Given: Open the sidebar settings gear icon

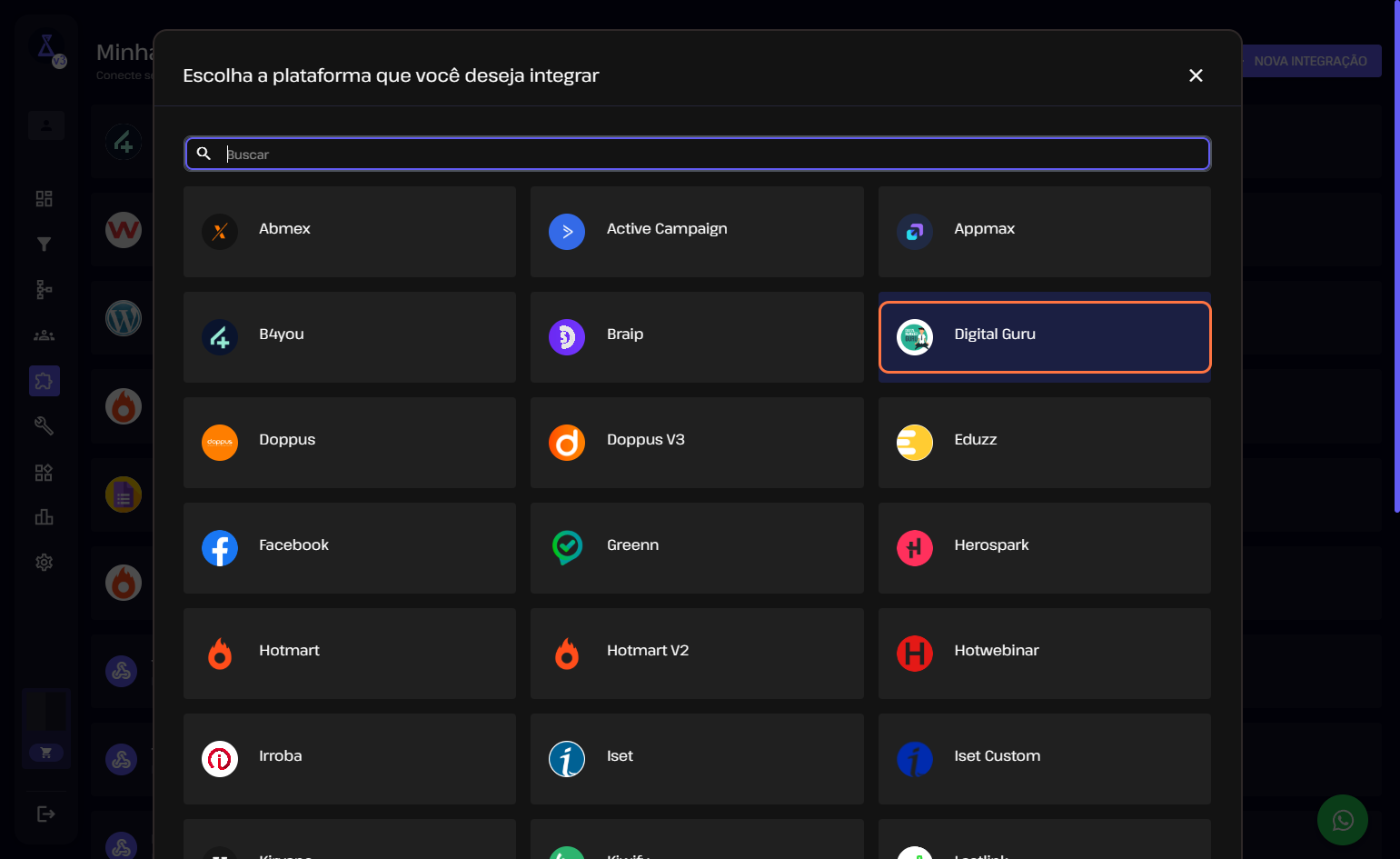Looking at the screenshot, I should [44, 563].
